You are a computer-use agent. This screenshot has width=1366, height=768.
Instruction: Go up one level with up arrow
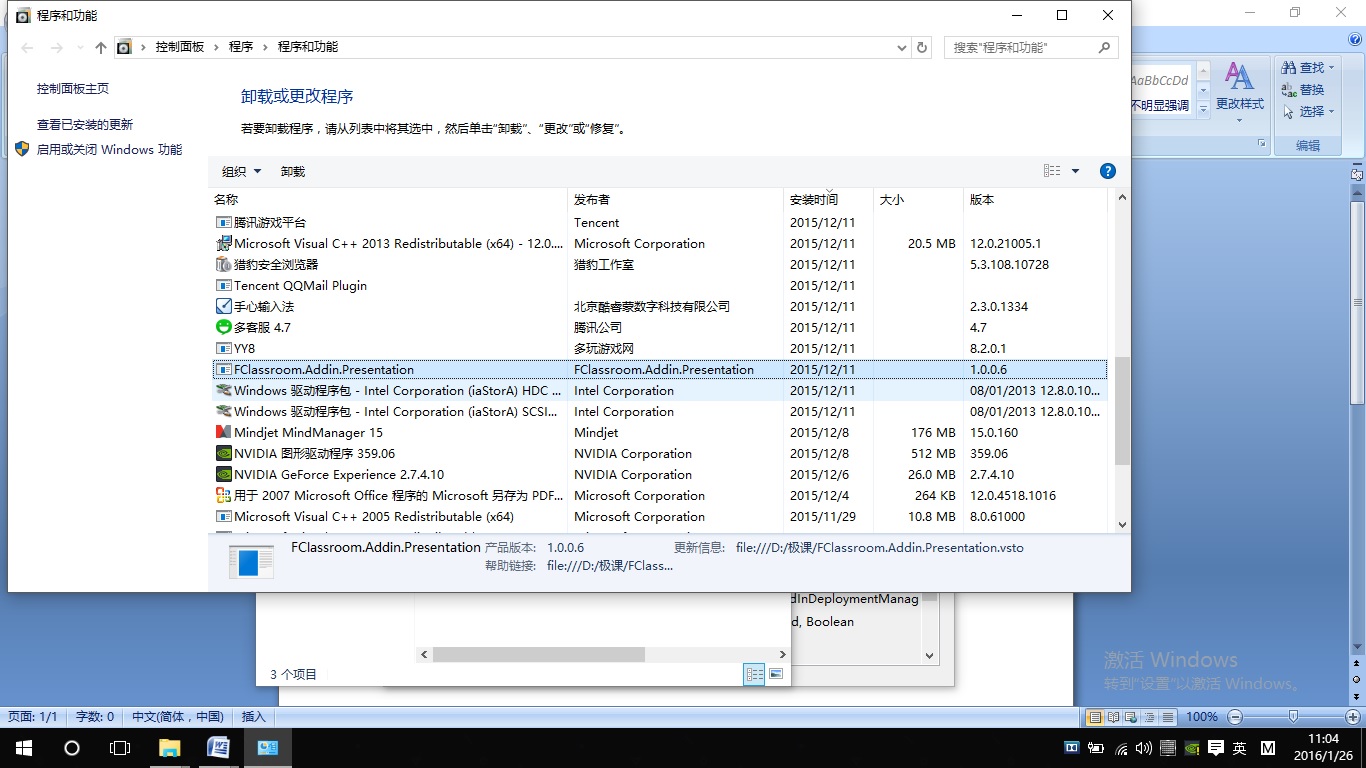click(x=100, y=48)
